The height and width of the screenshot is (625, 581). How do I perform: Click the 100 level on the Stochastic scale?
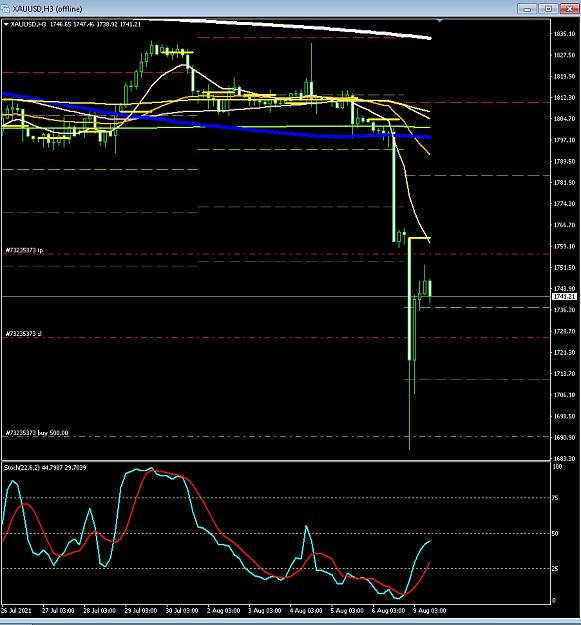click(x=557, y=466)
